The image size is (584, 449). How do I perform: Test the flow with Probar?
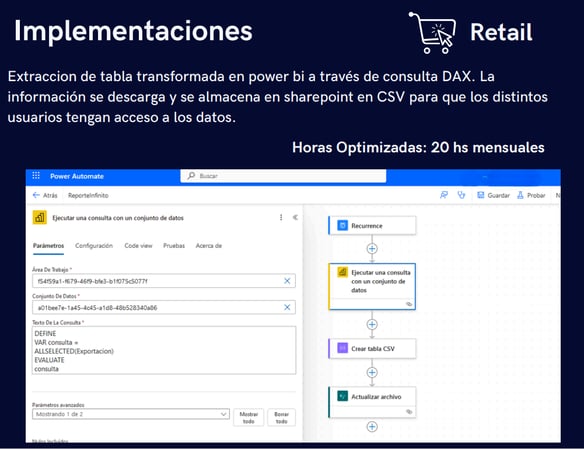click(531, 195)
